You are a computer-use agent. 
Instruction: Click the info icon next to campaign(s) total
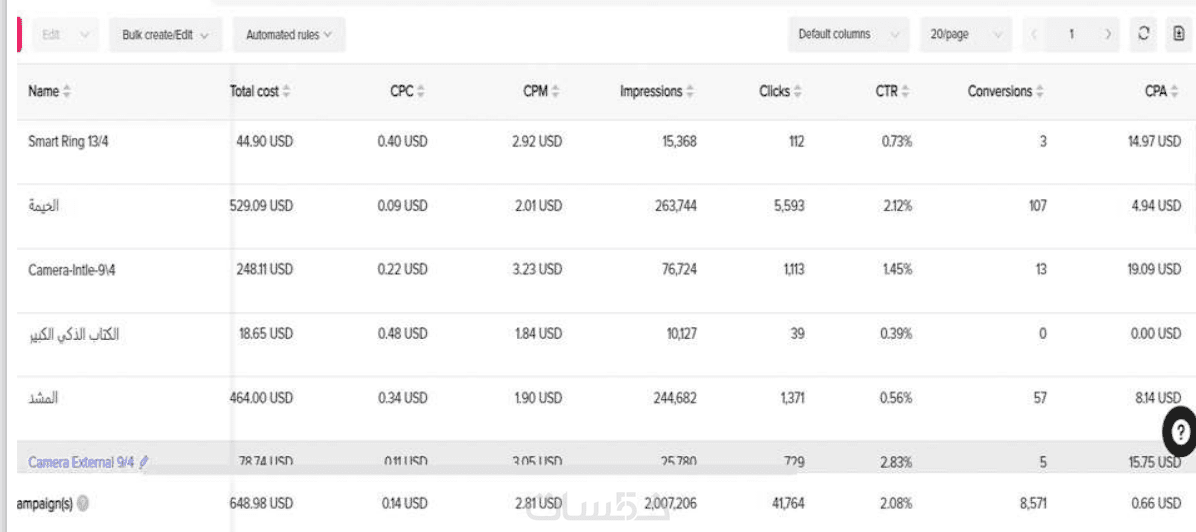tap(83, 503)
